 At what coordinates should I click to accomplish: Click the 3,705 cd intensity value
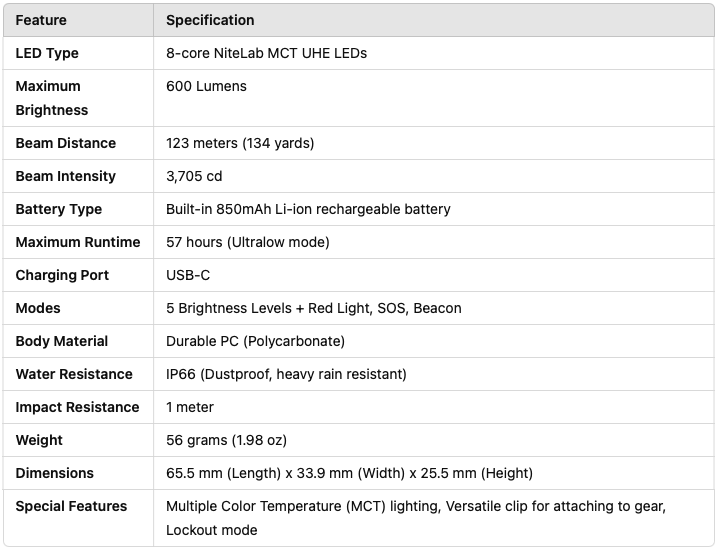(x=194, y=176)
